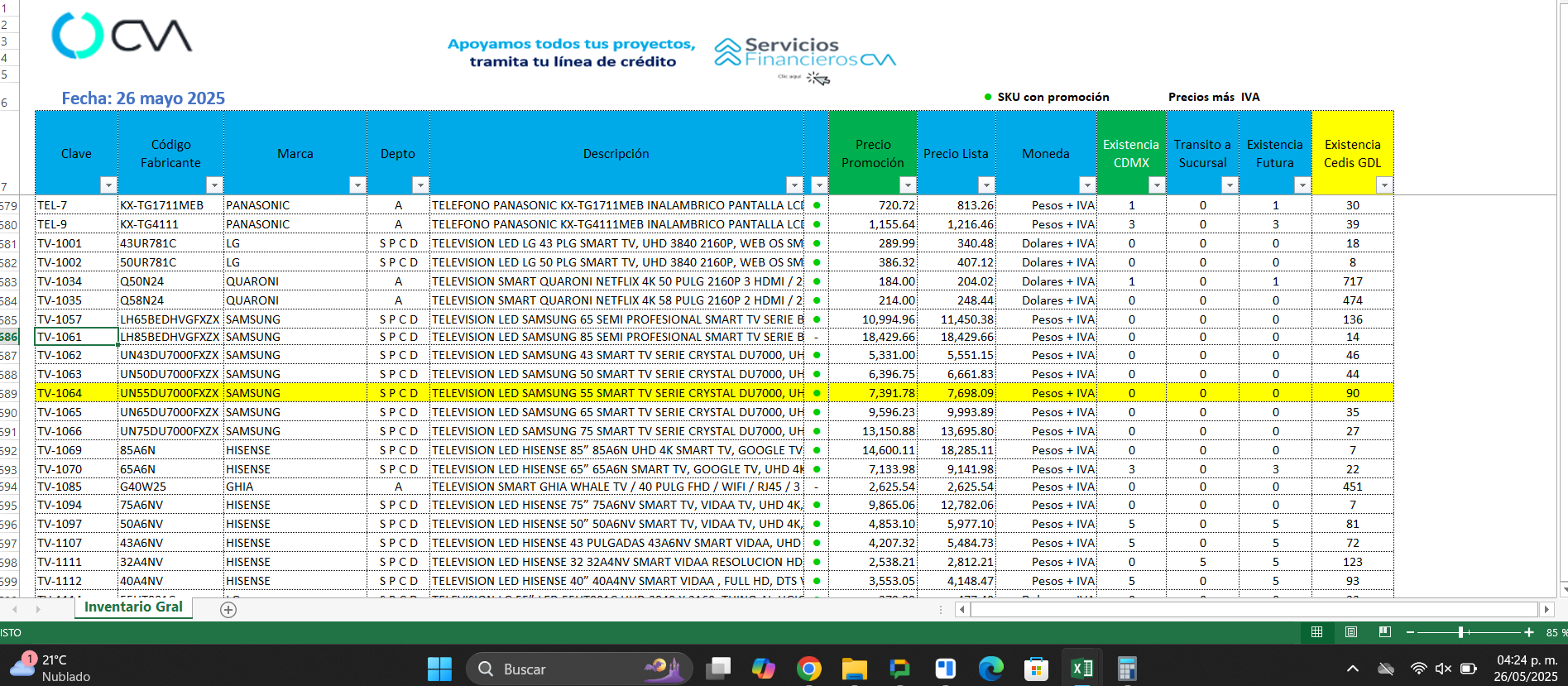Click row header 589
The width and height of the screenshot is (1568, 686).
pos(9,393)
